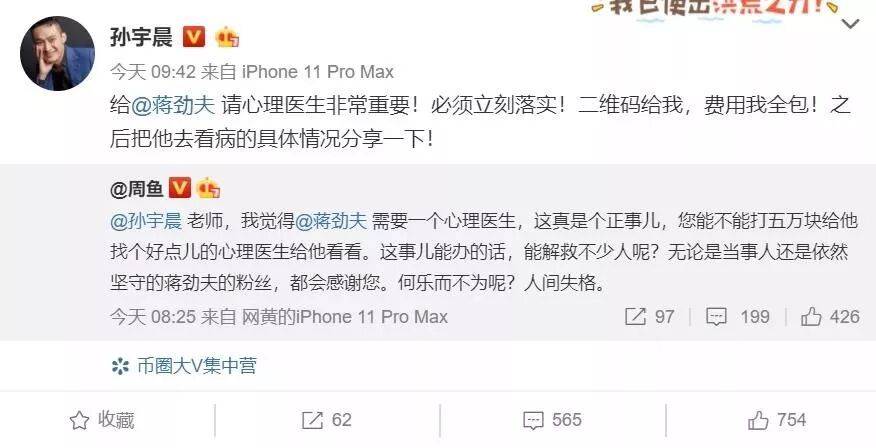Viewport: 876px width, 448px height.
Task: Like the main post with 754 likes
Action: point(778,420)
